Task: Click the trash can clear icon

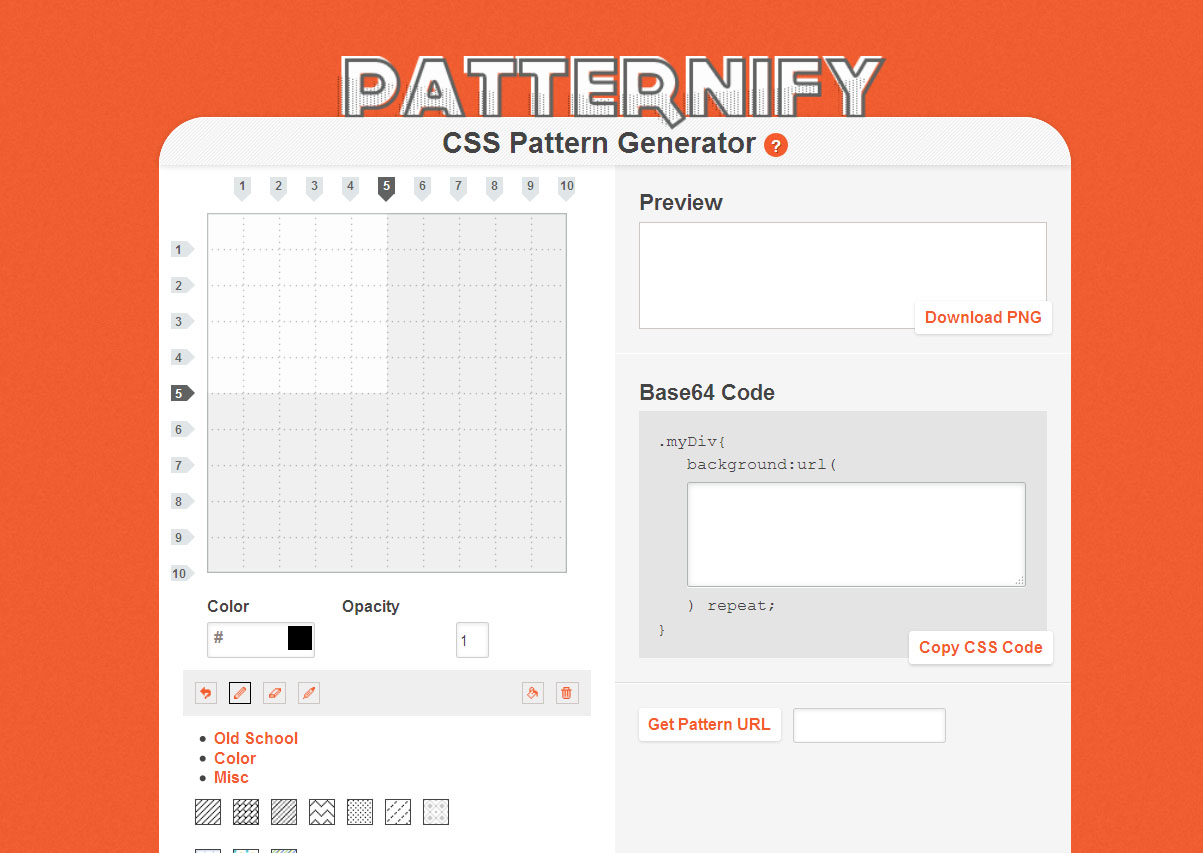Action: coord(567,693)
